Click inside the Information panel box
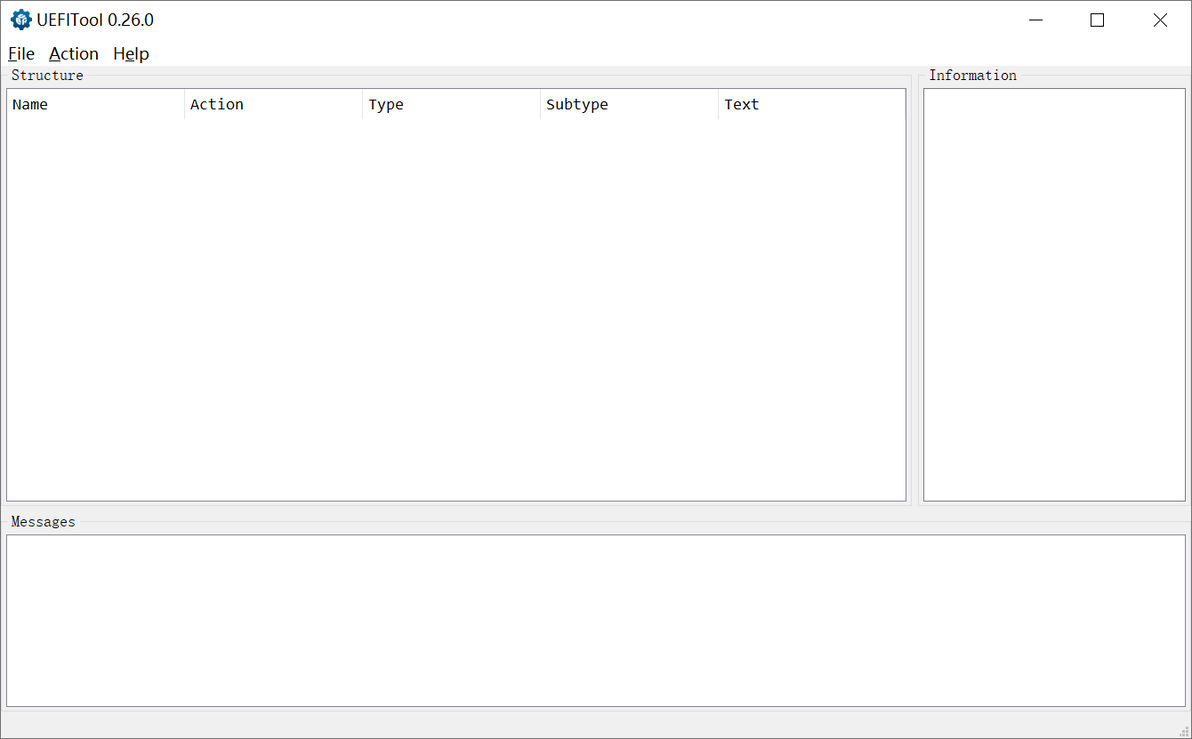This screenshot has height=739, width=1192. pyautogui.click(x=1054, y=295)
